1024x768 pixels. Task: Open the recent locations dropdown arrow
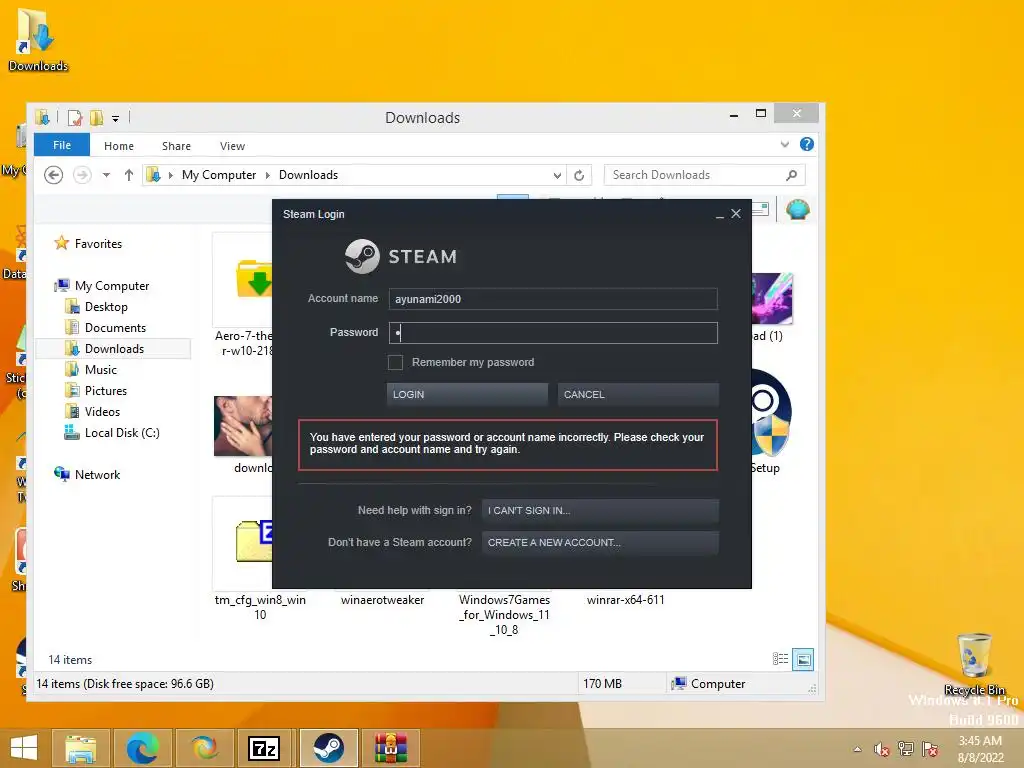106,175
